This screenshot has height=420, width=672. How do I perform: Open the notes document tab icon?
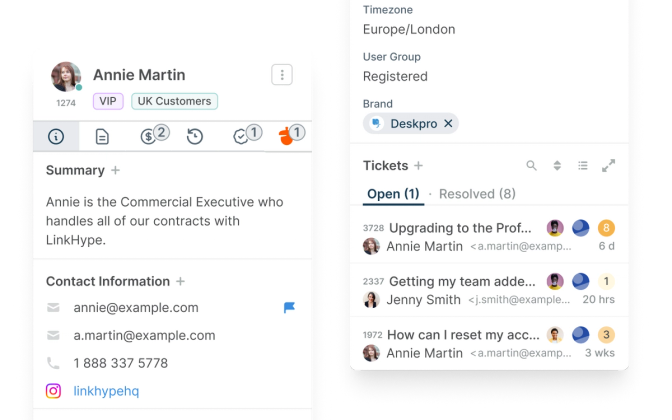click(102, 136)
